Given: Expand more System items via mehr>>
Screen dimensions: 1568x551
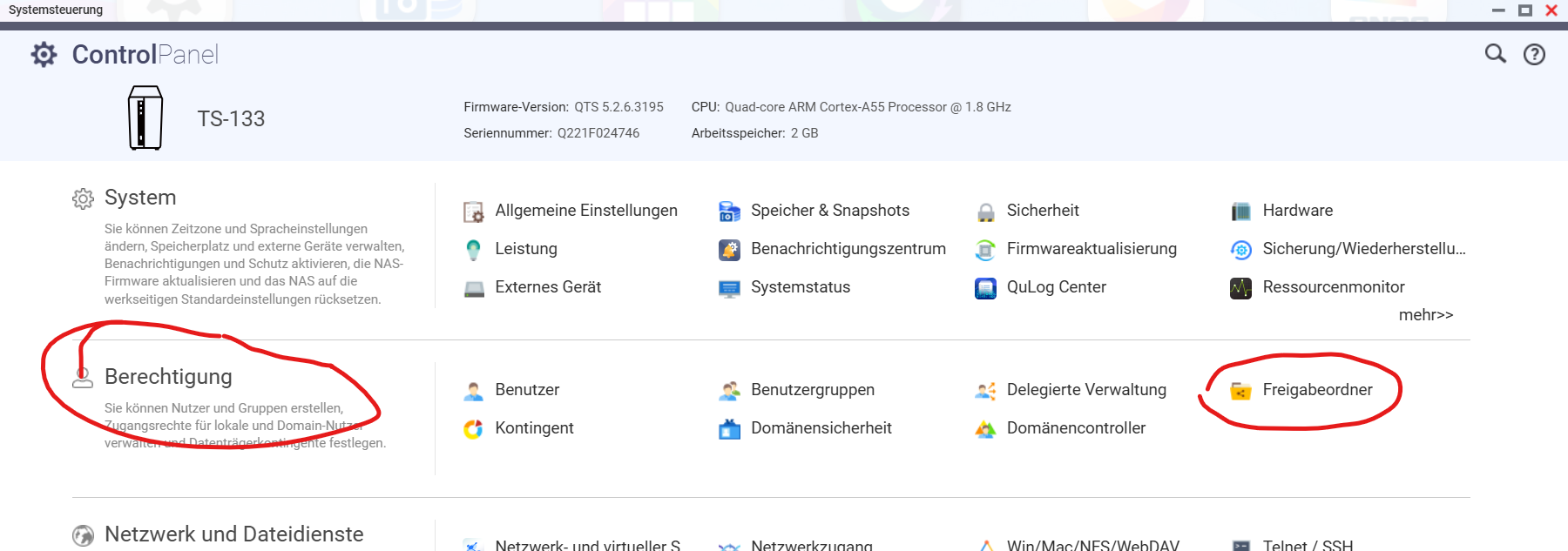Looking at the screenshot, I should point(1425,315).
